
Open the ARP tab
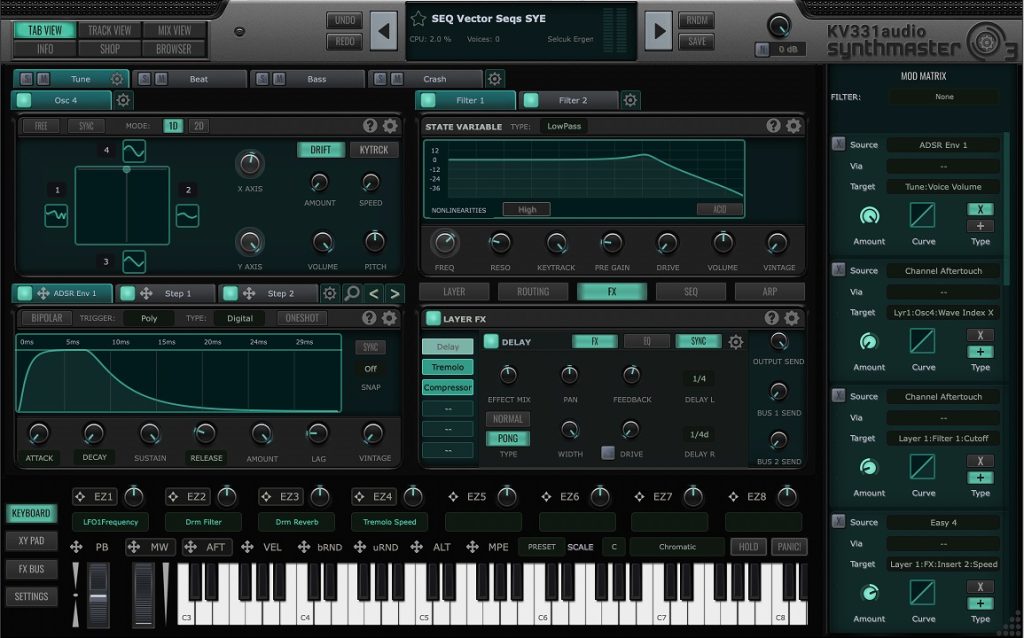[x=769, y=292]
